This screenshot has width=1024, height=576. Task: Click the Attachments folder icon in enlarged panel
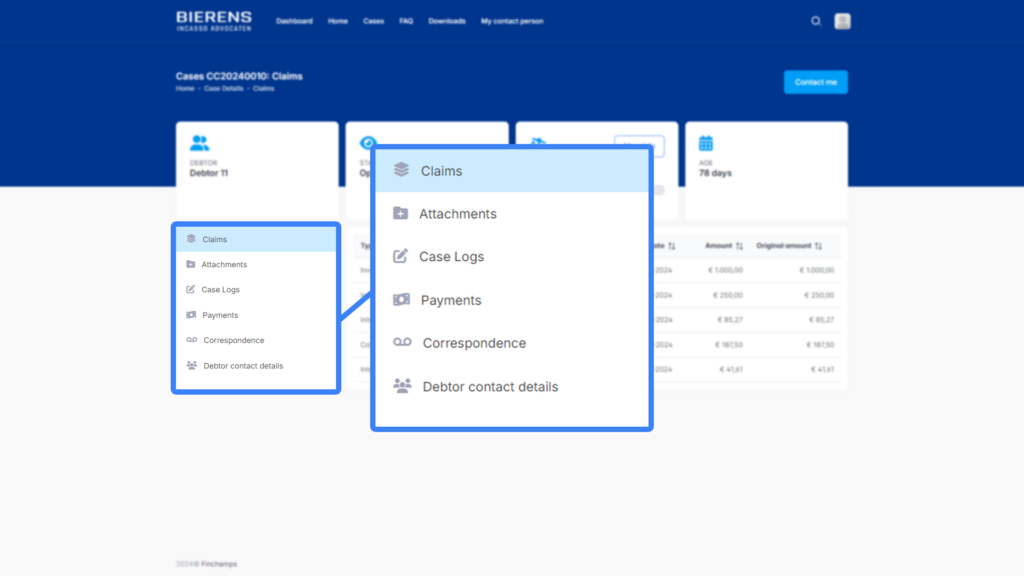(400, 213)
